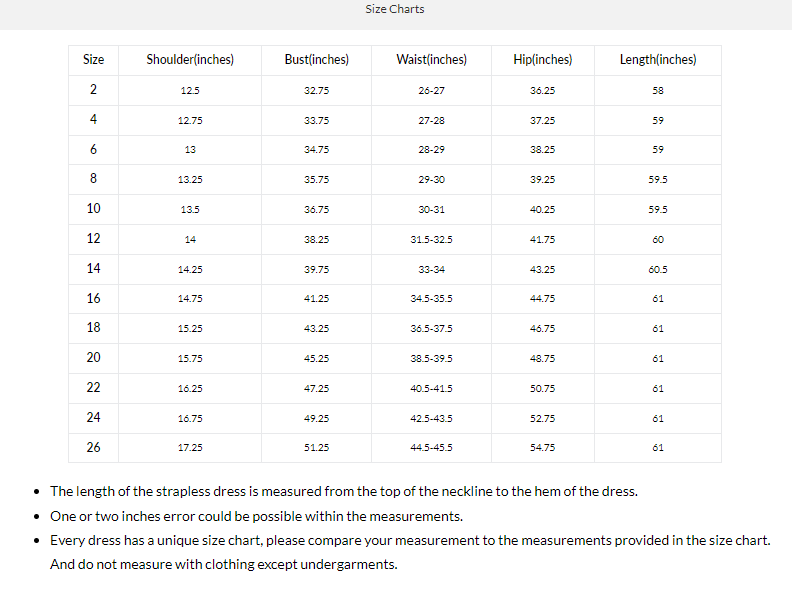Click the unique size chart note text
Viewport: 792px width, 610px height.
tap(410, 540)
